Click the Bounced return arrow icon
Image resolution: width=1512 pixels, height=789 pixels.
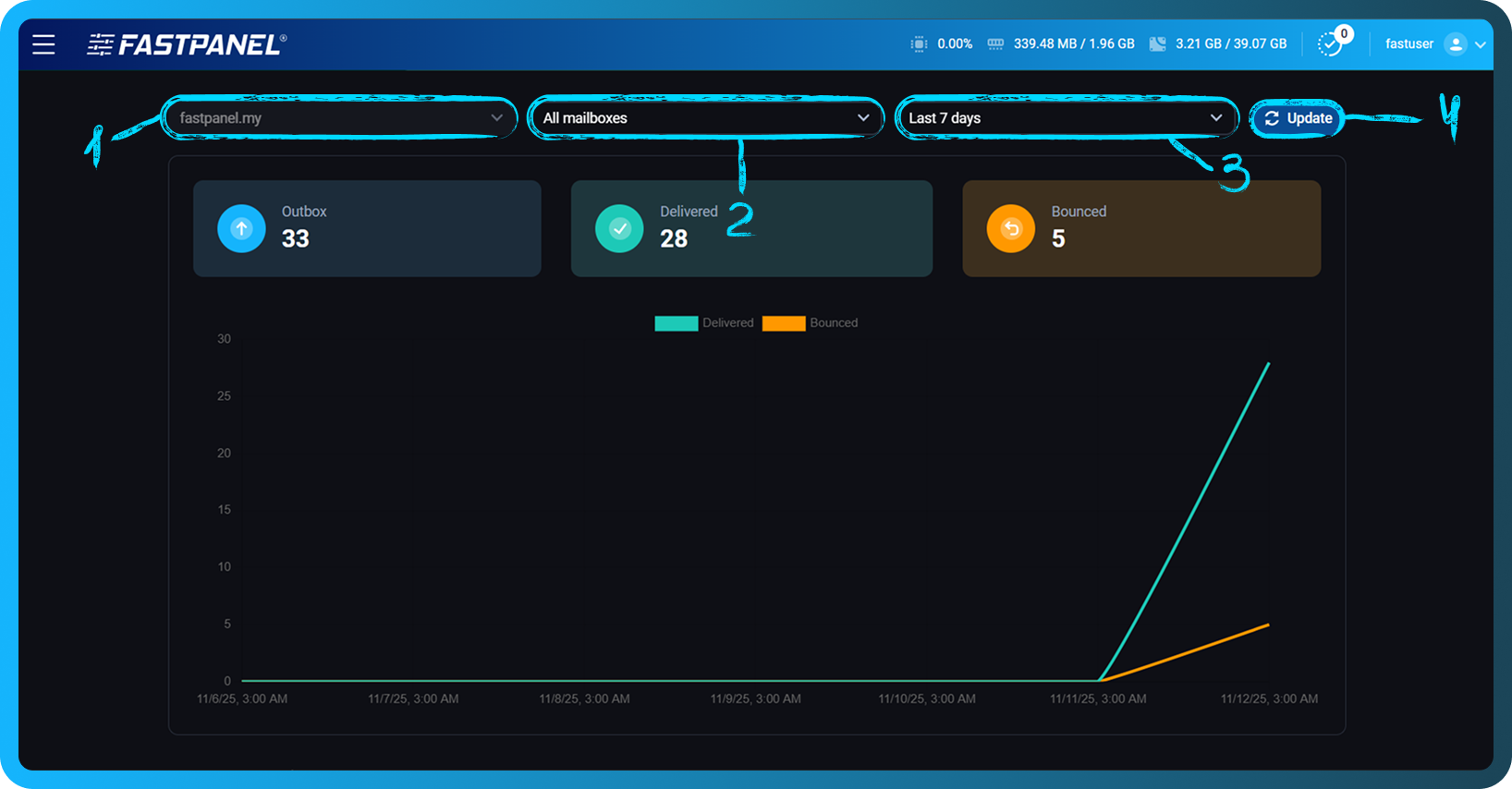point(1011,228)
